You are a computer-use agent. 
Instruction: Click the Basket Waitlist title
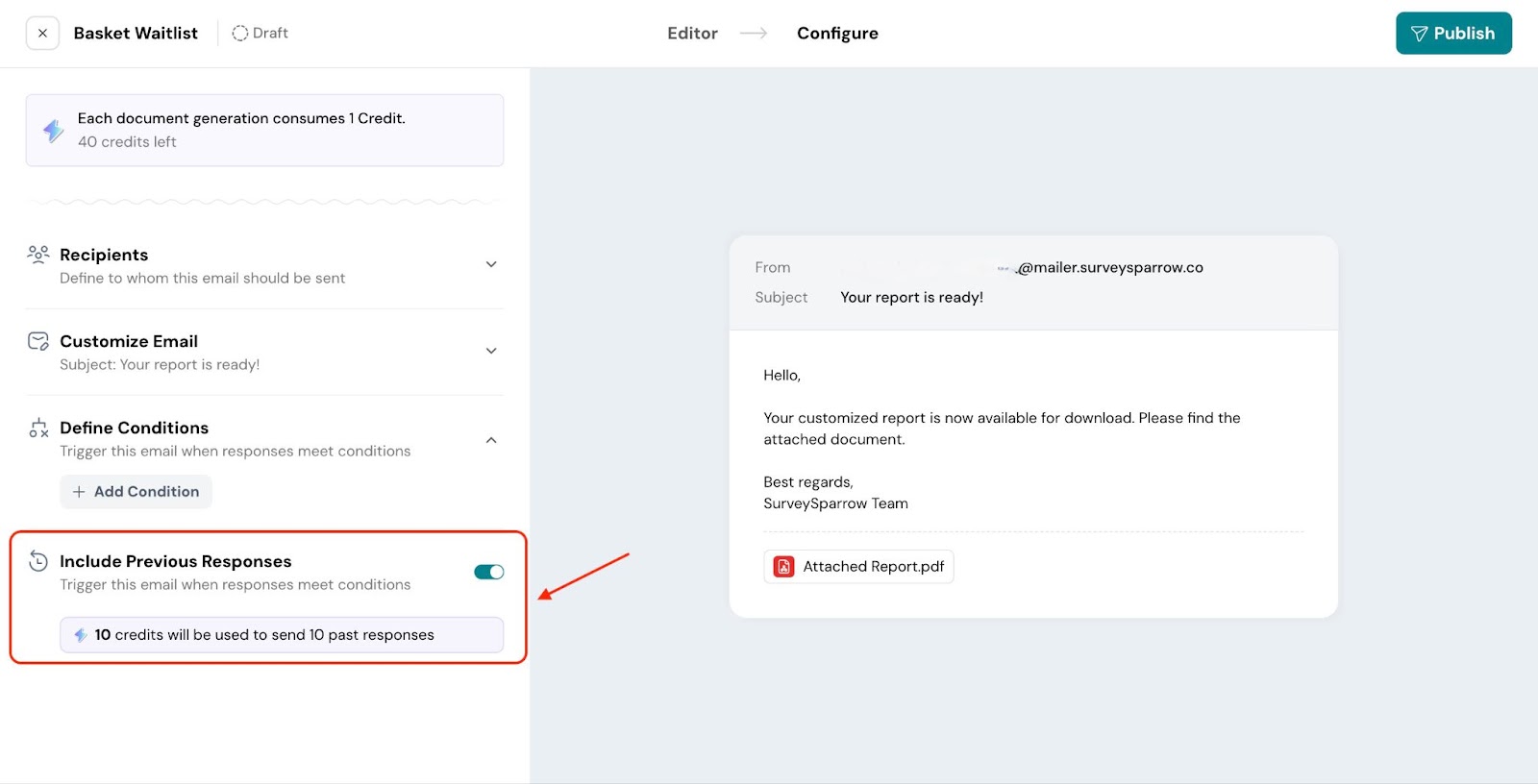136,33
